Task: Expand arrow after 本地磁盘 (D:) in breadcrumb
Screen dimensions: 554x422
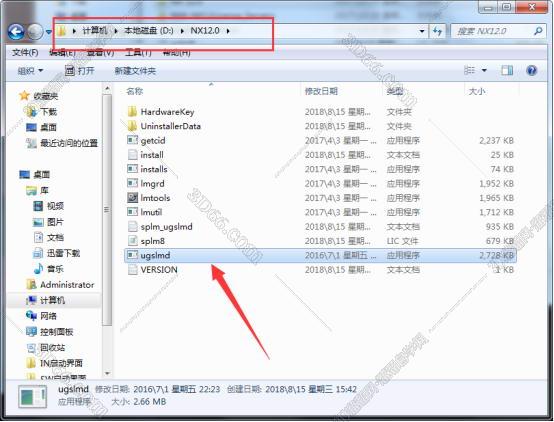Action: click(x=182, y=31)
